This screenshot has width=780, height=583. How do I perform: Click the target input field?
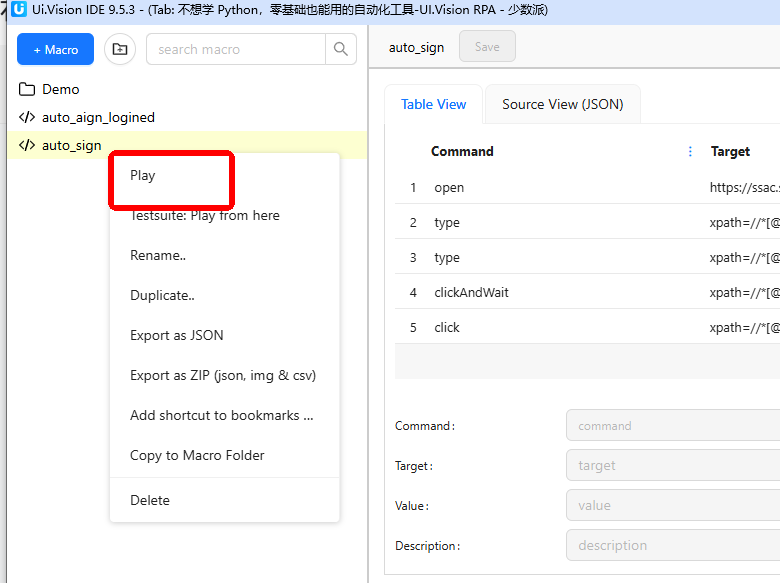click(673, 465)
